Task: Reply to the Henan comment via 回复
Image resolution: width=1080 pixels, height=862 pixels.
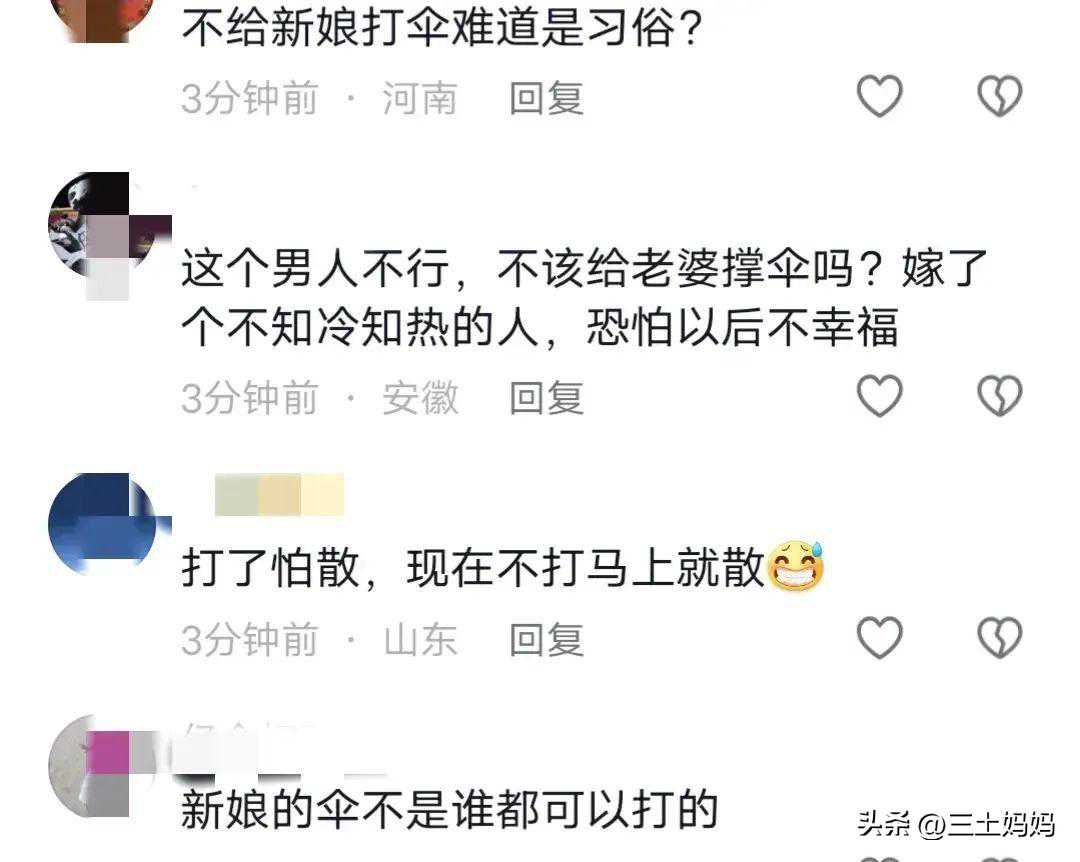Action: tap(546, 99)
